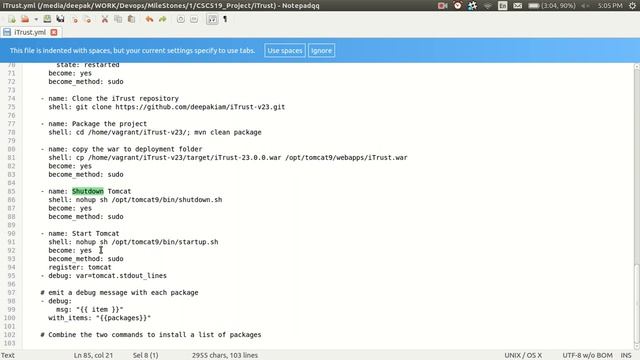Click the alarm clock tray icon
This screenshot has height=360, width=640.
(458, 6)
